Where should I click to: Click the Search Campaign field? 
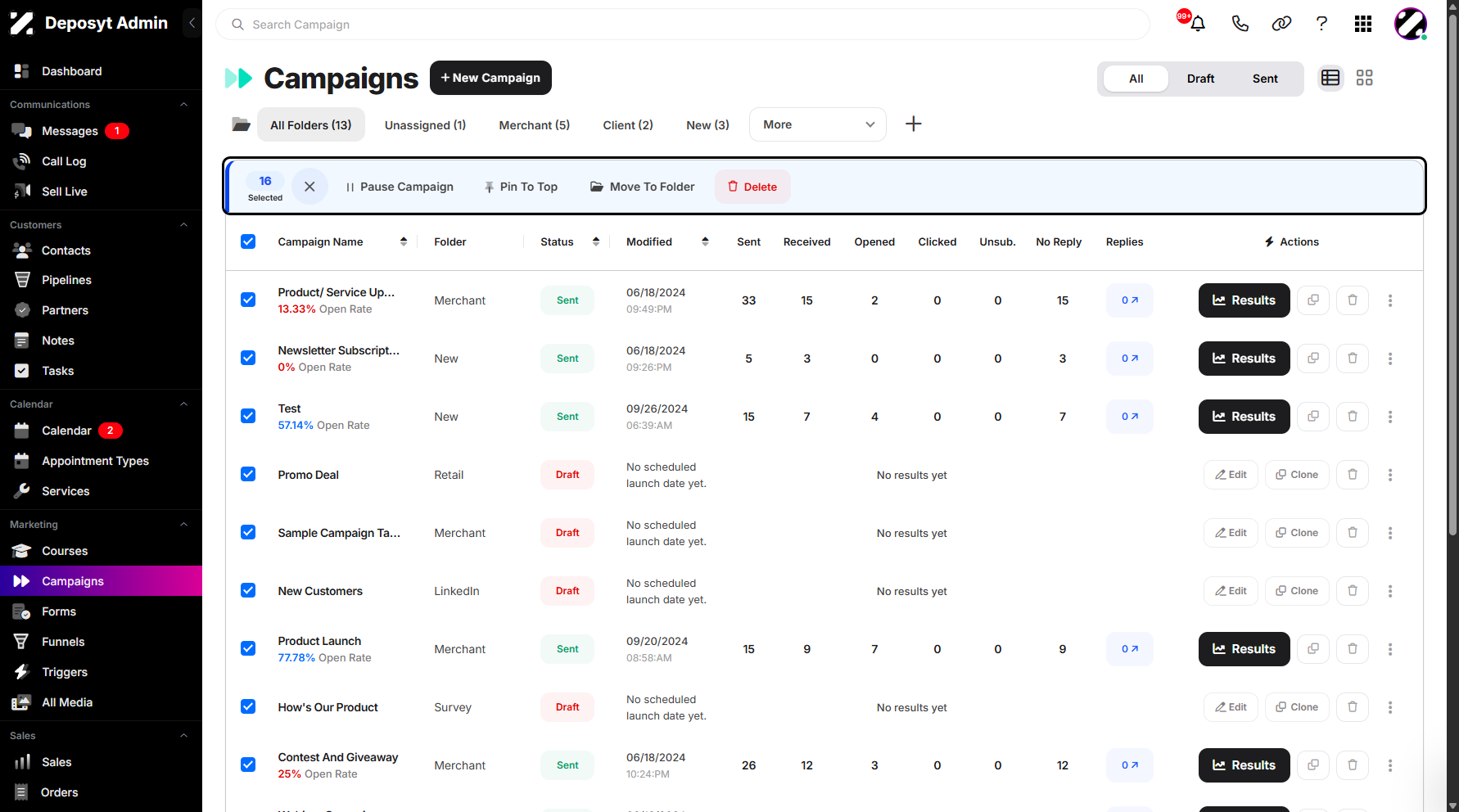[683, 25]
